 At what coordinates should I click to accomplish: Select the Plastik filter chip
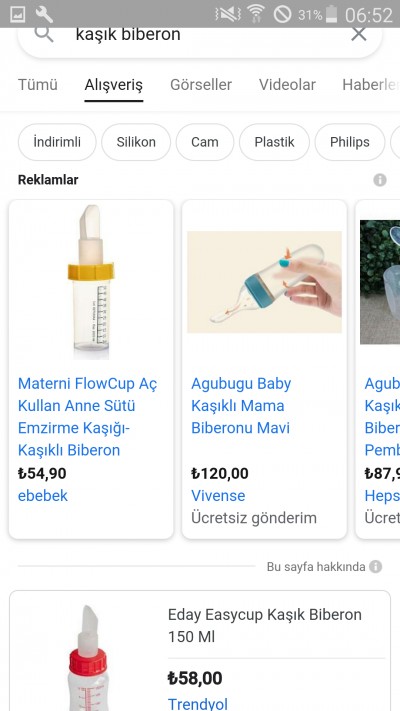tap(274, 142)
